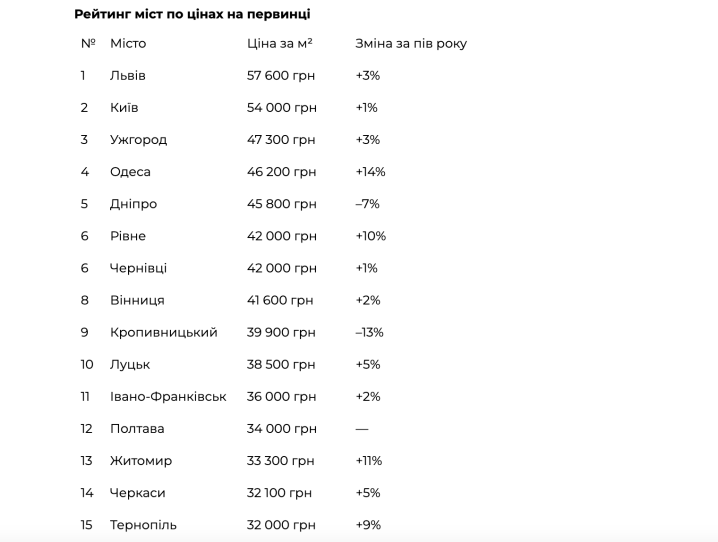This screenshot has width=718, height=542.
Task: Click the 45 800 грн price for Дніпро
Action: (x=282, y=204)
